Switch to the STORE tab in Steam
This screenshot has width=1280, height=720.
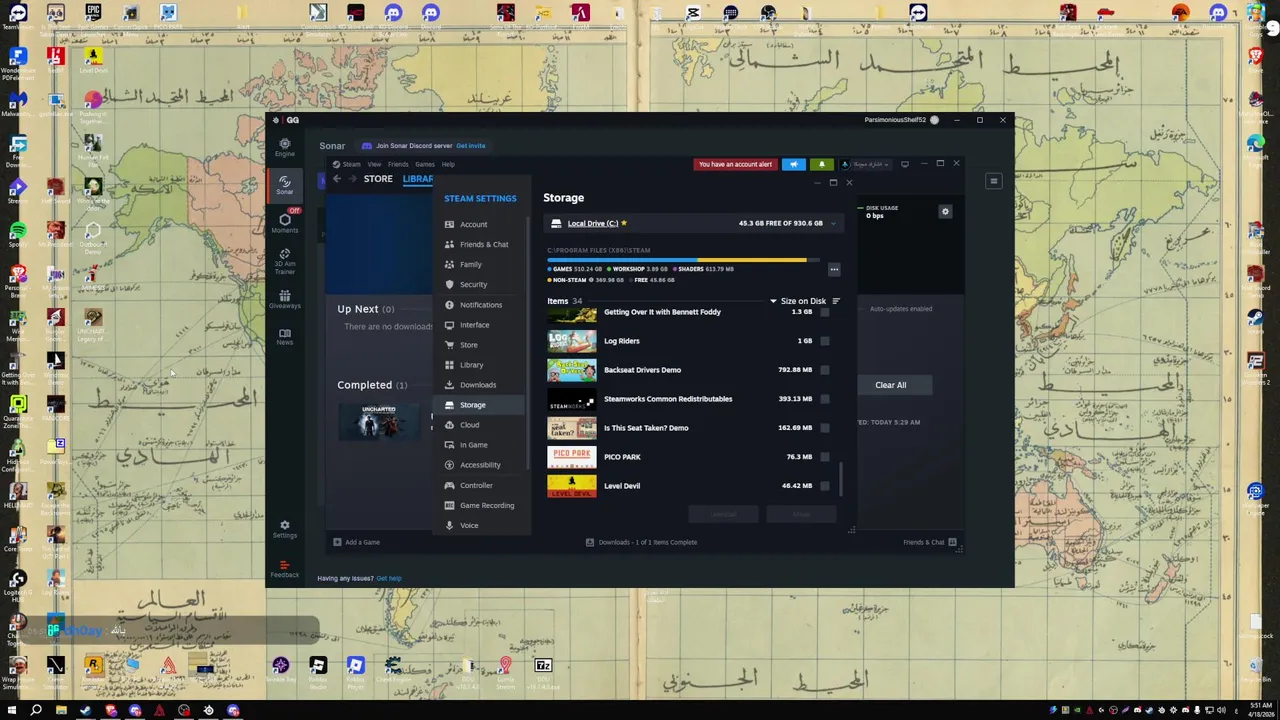pyautogui.click(x=378, y=179)
